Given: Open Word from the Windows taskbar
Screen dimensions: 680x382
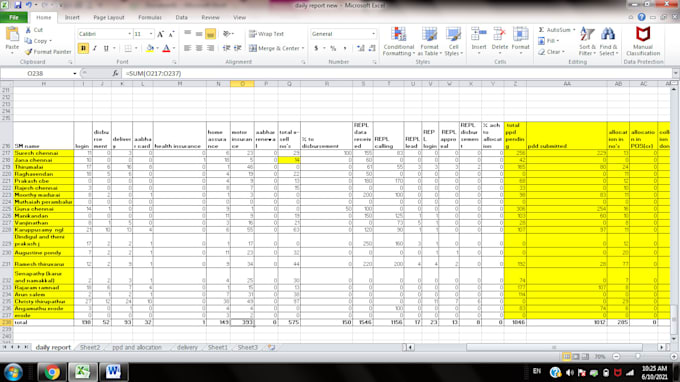Looking at the screenshot, I should point(113,372).
